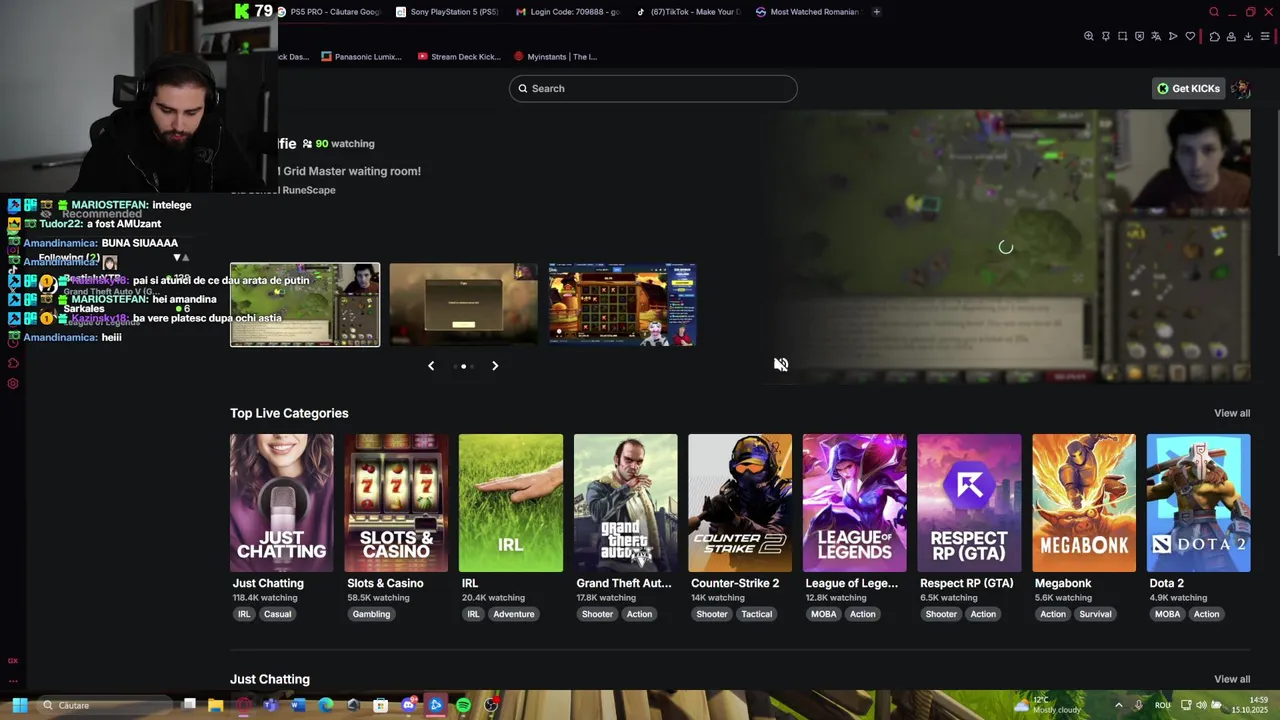Screen dimensions: 1280x720
Task: View all Top Live Categories
Action: tap(1232, 413)
